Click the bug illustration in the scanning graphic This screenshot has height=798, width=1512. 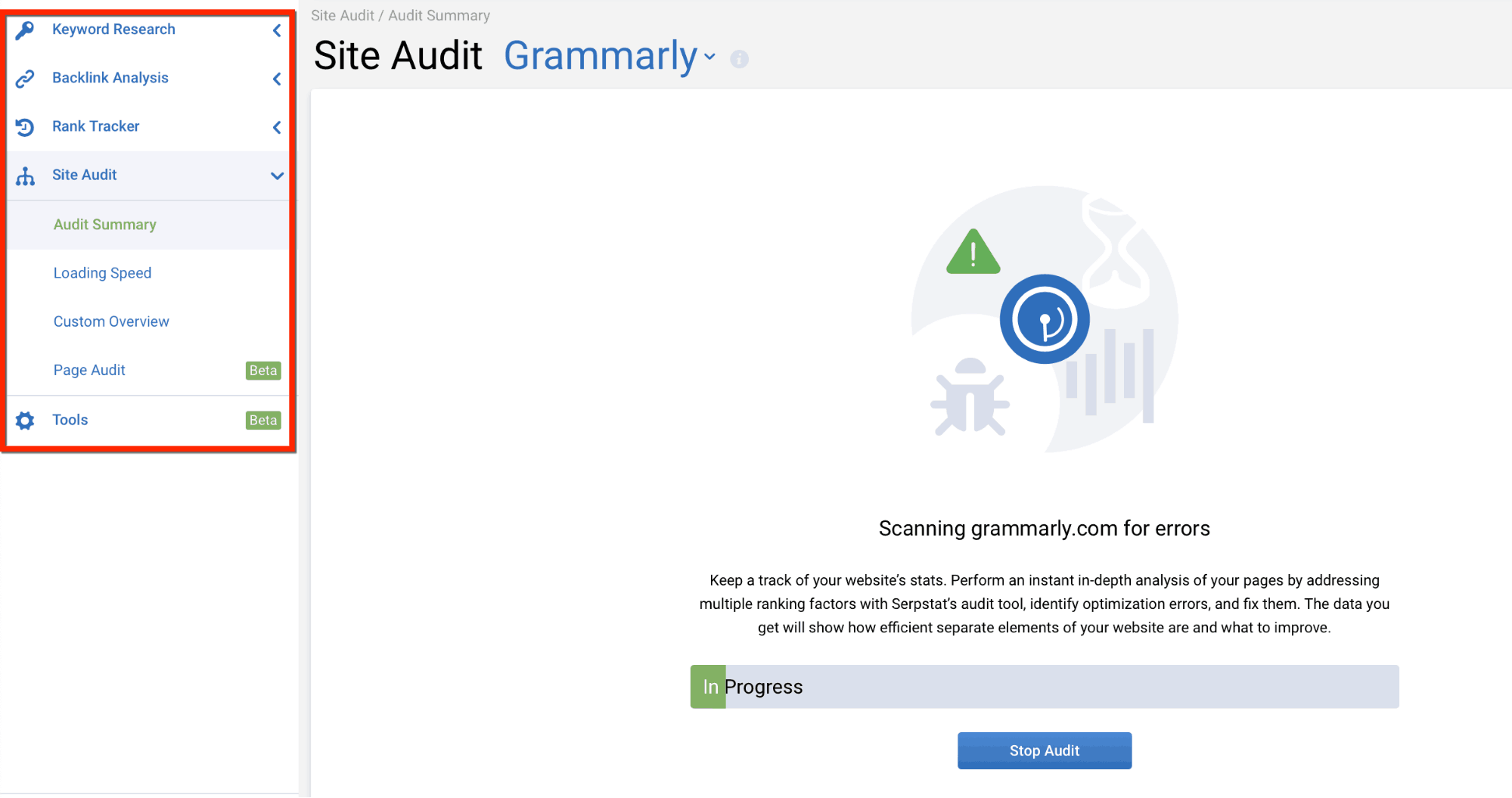pos(972,401)
